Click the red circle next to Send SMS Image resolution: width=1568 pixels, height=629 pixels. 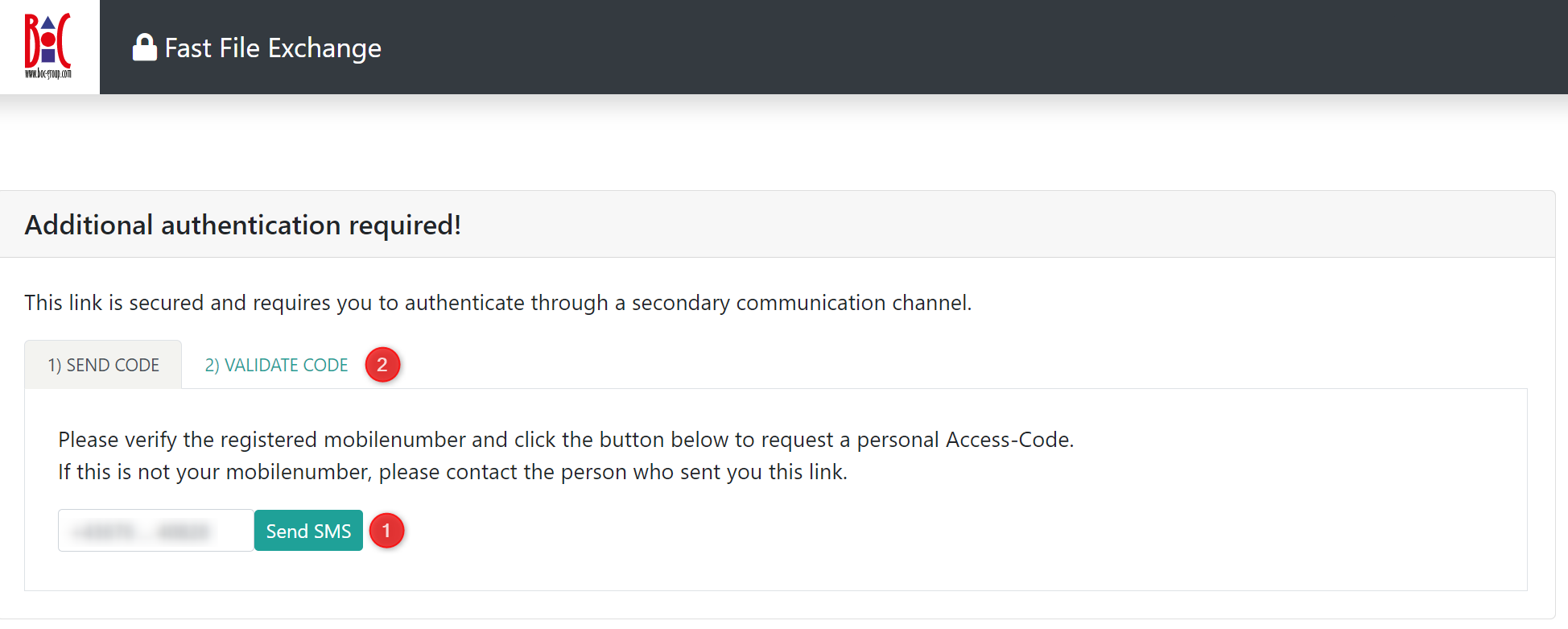(387, 530)
